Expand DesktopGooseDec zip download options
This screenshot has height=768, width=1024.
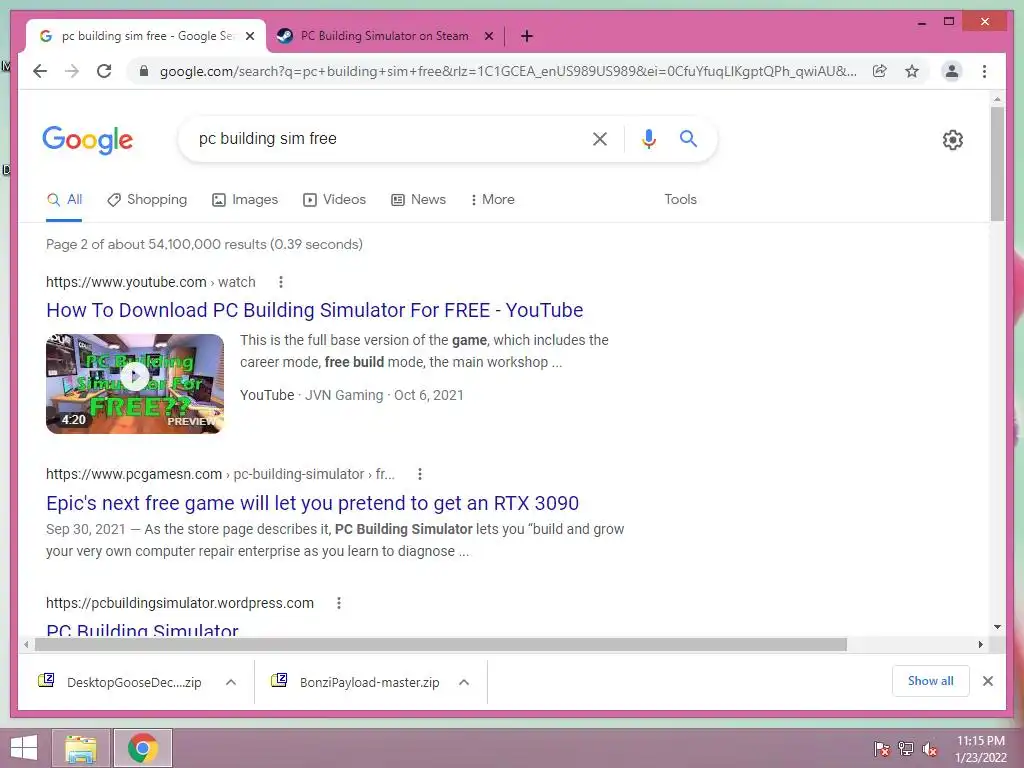coord(231,682)
